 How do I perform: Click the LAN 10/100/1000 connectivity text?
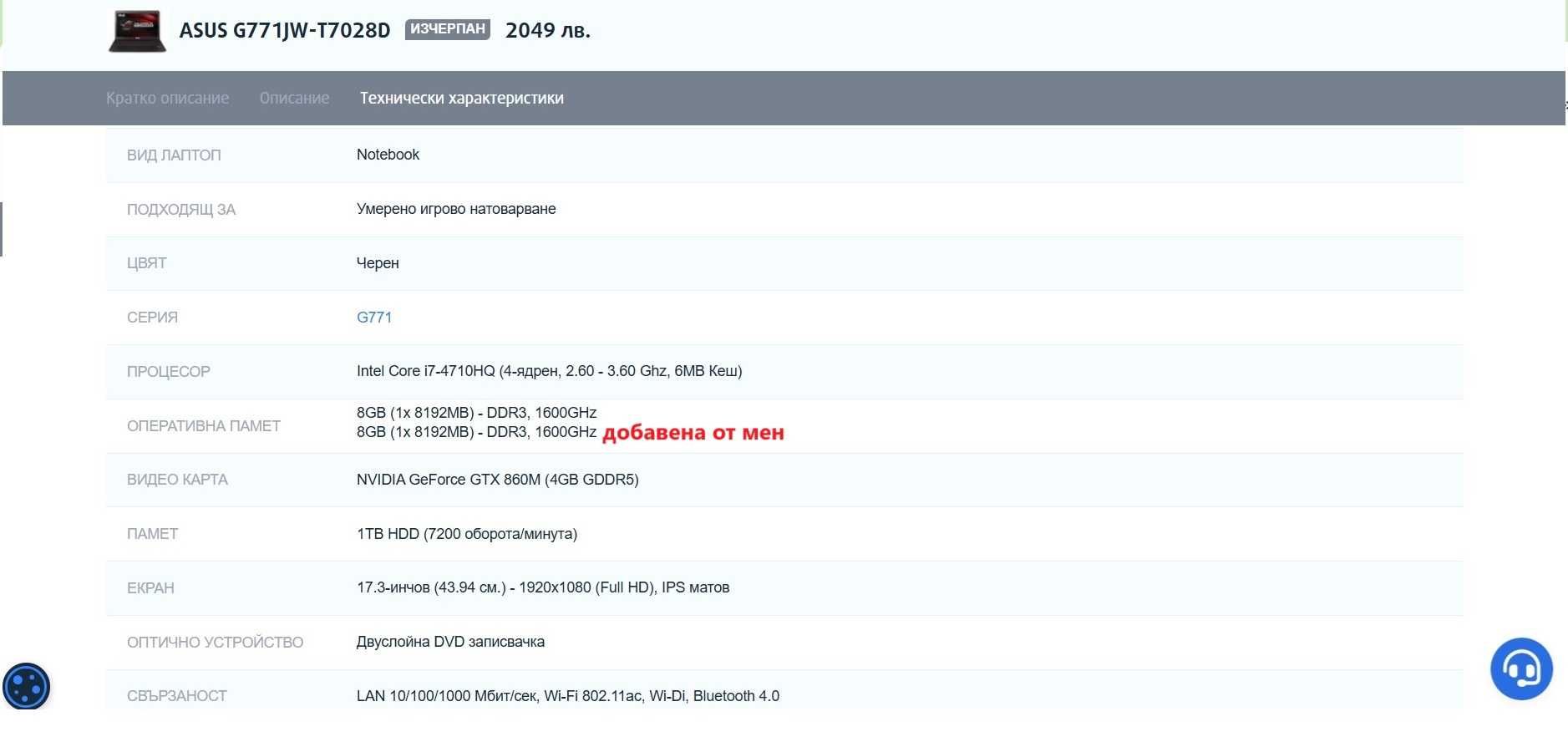point(568,696)
